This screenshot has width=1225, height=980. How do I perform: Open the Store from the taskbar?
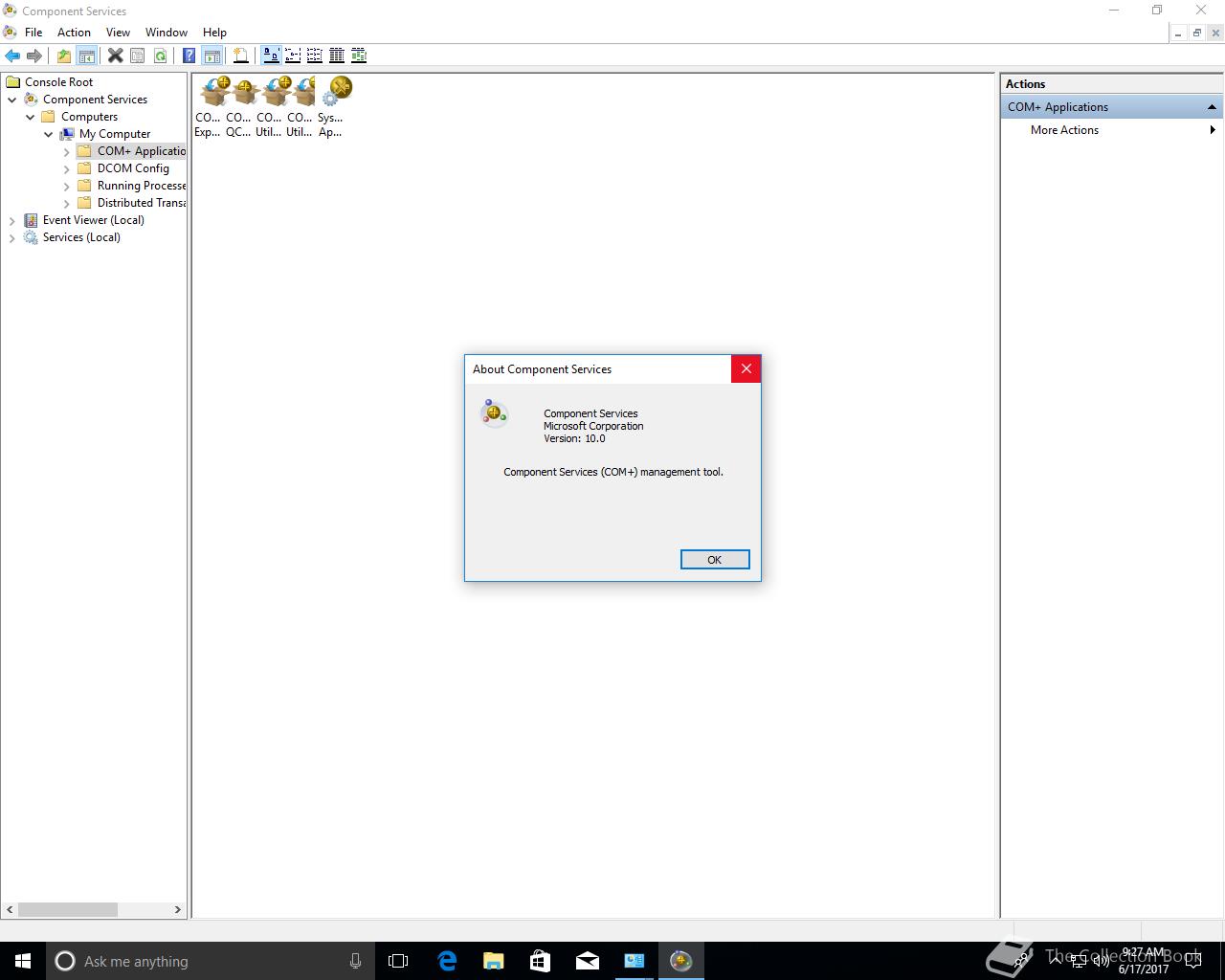point(541,961)
